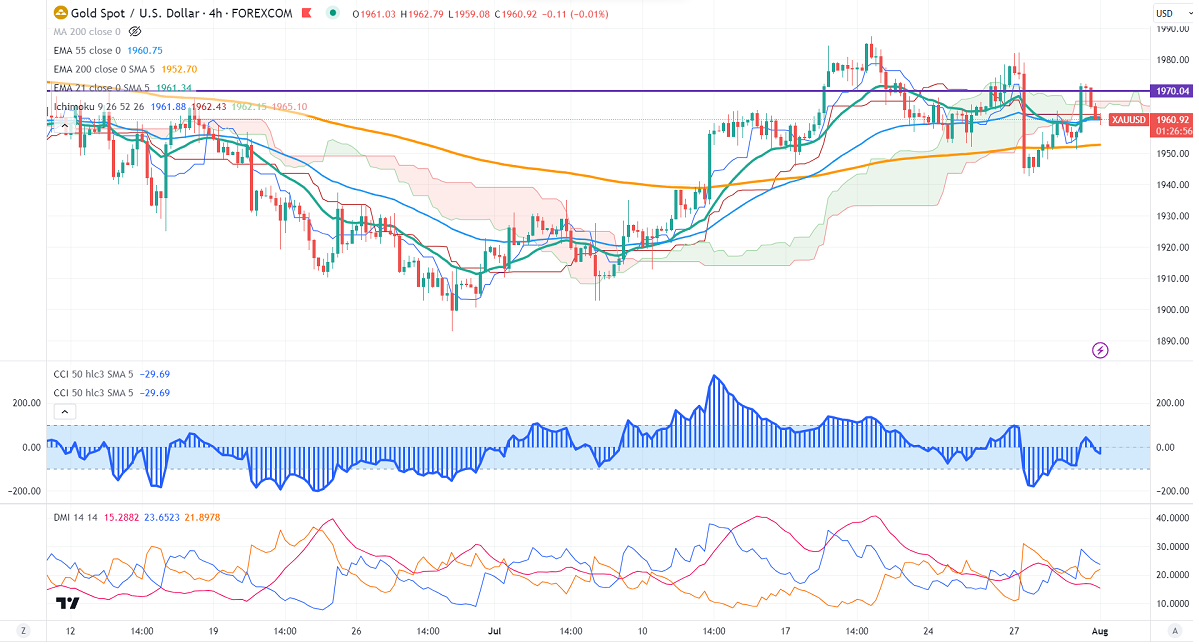Image resolution: width=1199 pixels, height=644 pixels.
Task: Click the red flag icon beside FOREXCOM
Action: (307, 13)
